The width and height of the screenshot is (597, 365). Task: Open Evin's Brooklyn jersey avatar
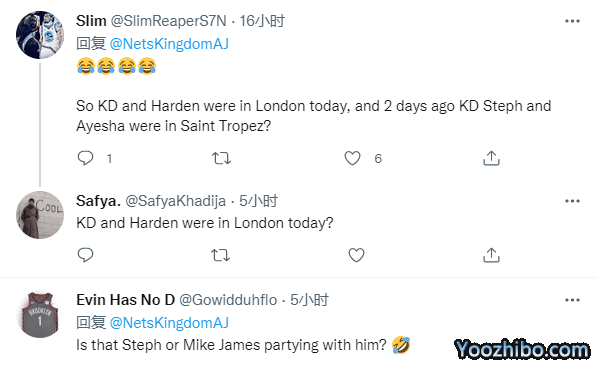click(x=40, y=315)
